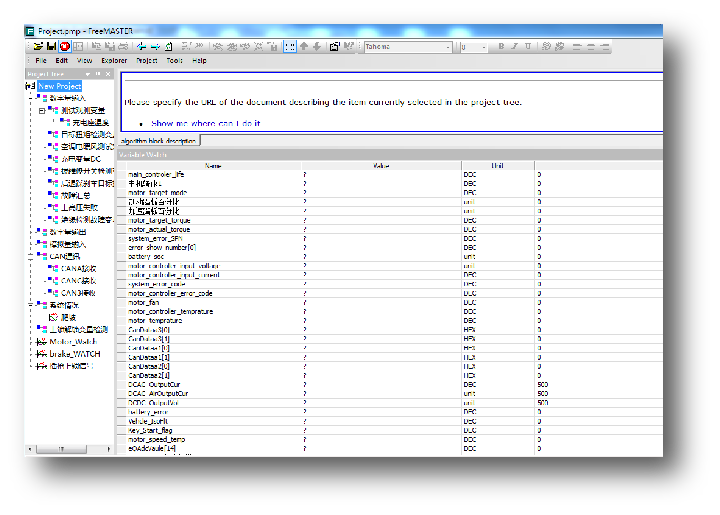The width and height of the screenshot is (720, 515).
Task: Click the align right toolbar icon
Action: coord(605,47)
